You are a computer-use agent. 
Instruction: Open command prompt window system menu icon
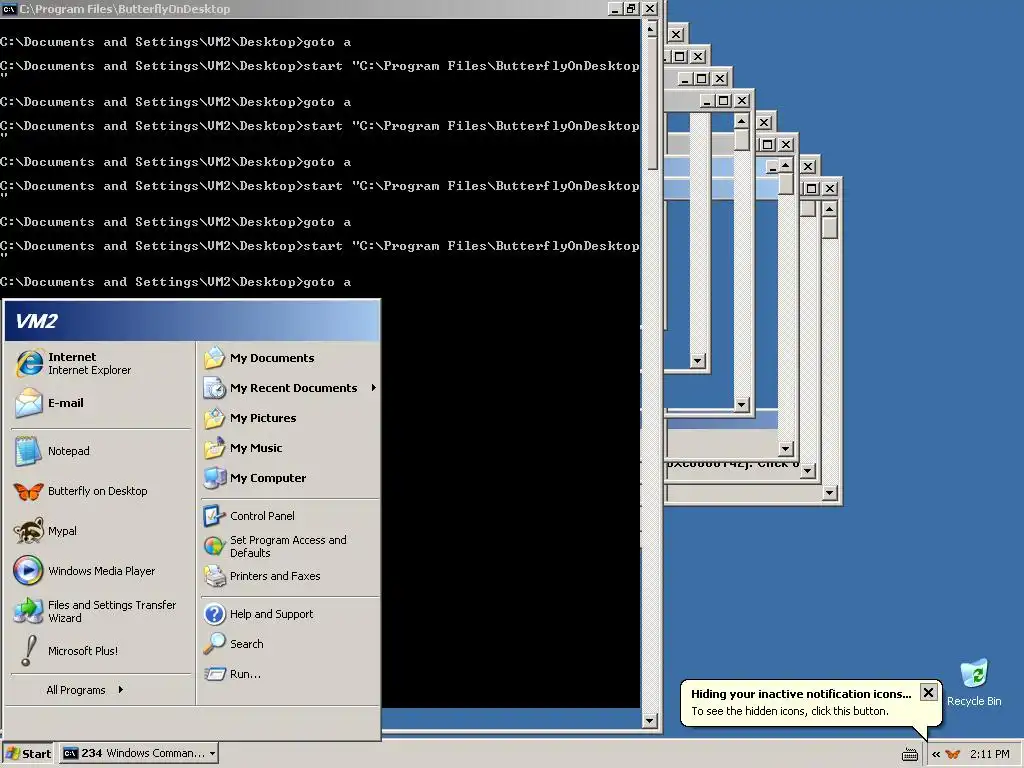pyautogui.click(x=8, y=8)
